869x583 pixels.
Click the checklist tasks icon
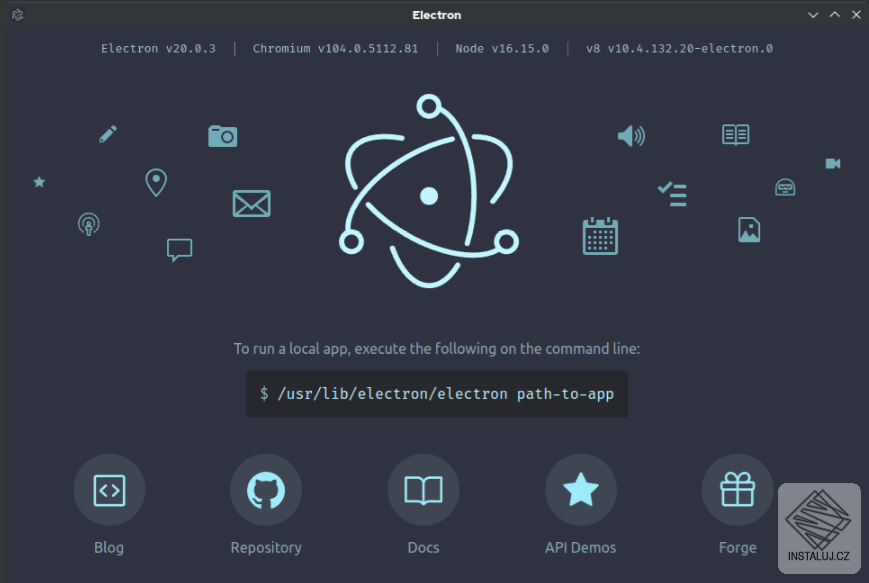(672, 194)
